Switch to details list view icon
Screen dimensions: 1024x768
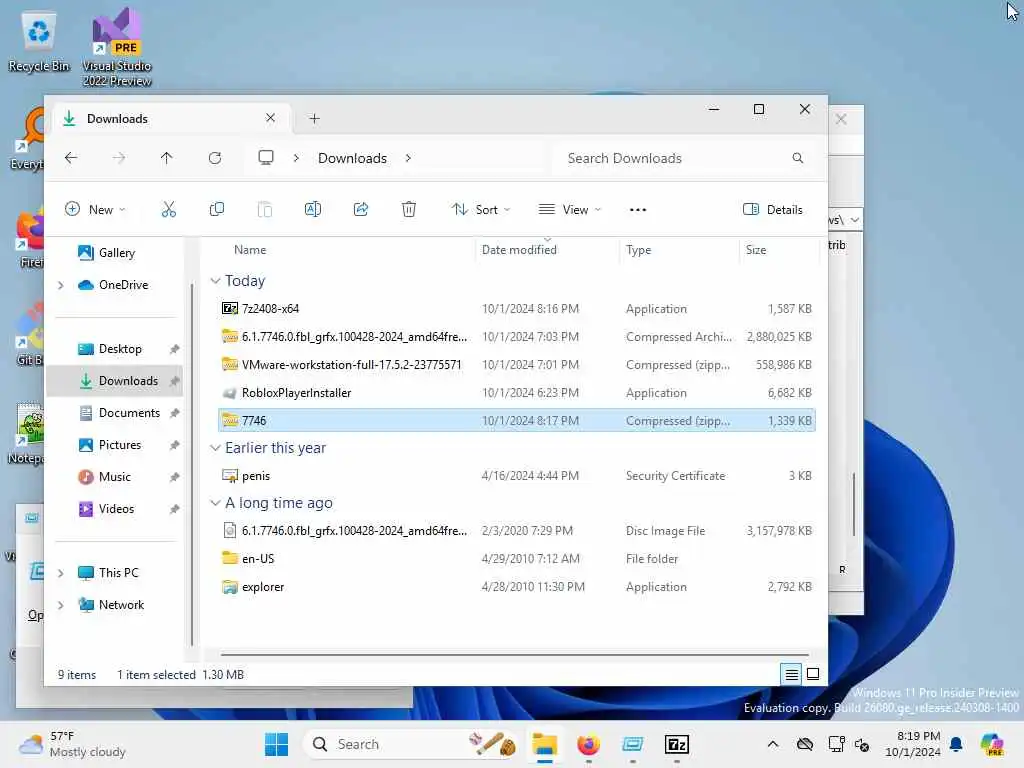pyautogui.click(x=791, y=674)
